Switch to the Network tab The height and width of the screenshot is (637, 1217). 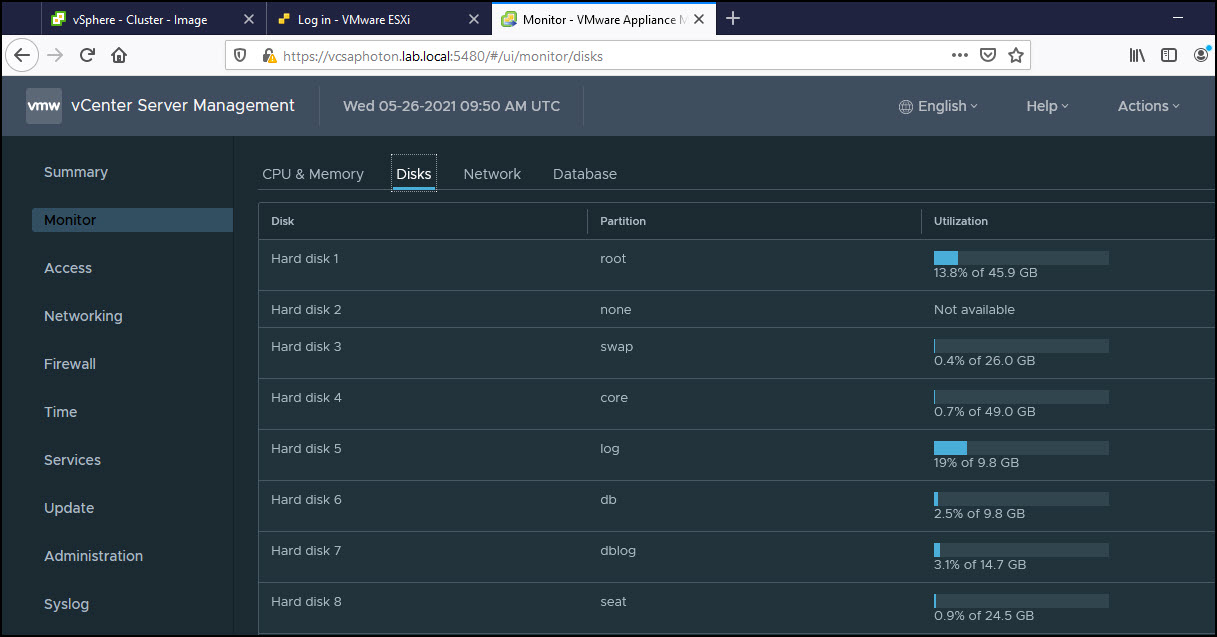point(492,174)
